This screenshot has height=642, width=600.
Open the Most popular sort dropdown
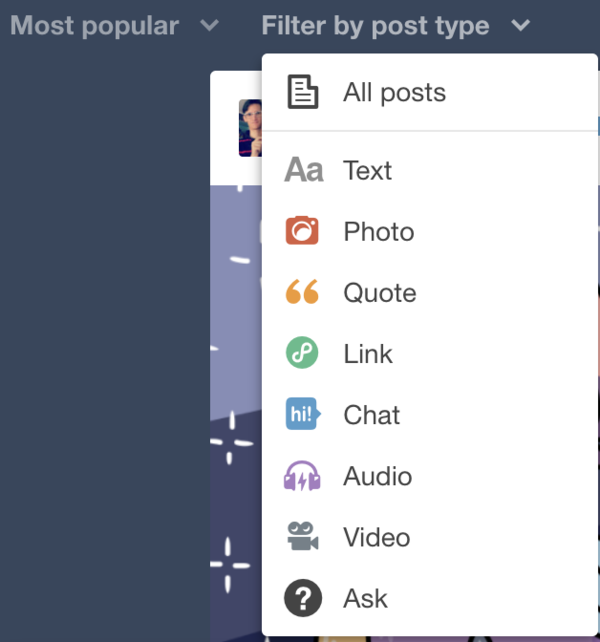[114, 25]
